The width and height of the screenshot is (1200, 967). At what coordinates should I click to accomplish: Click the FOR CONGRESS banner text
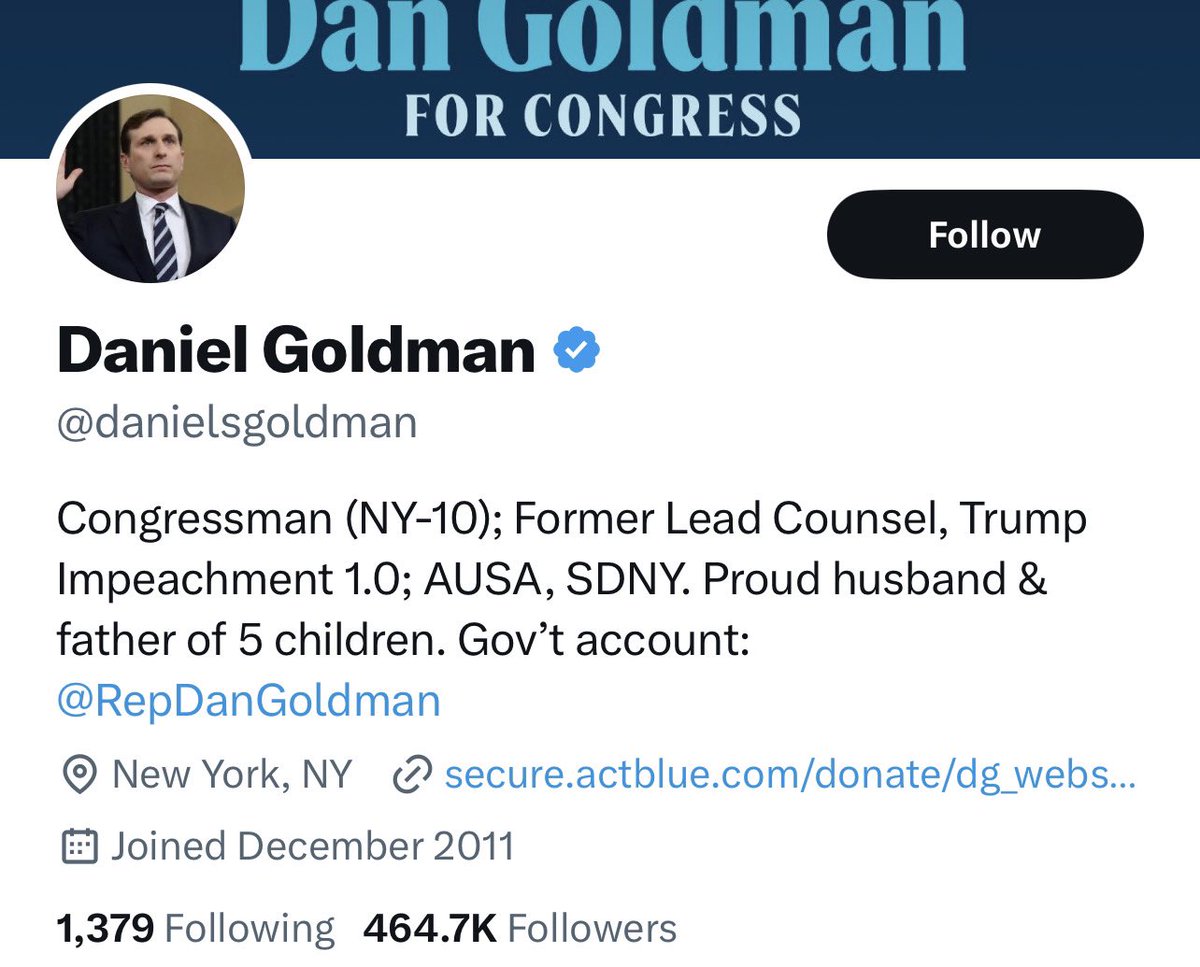click(603, 114)
